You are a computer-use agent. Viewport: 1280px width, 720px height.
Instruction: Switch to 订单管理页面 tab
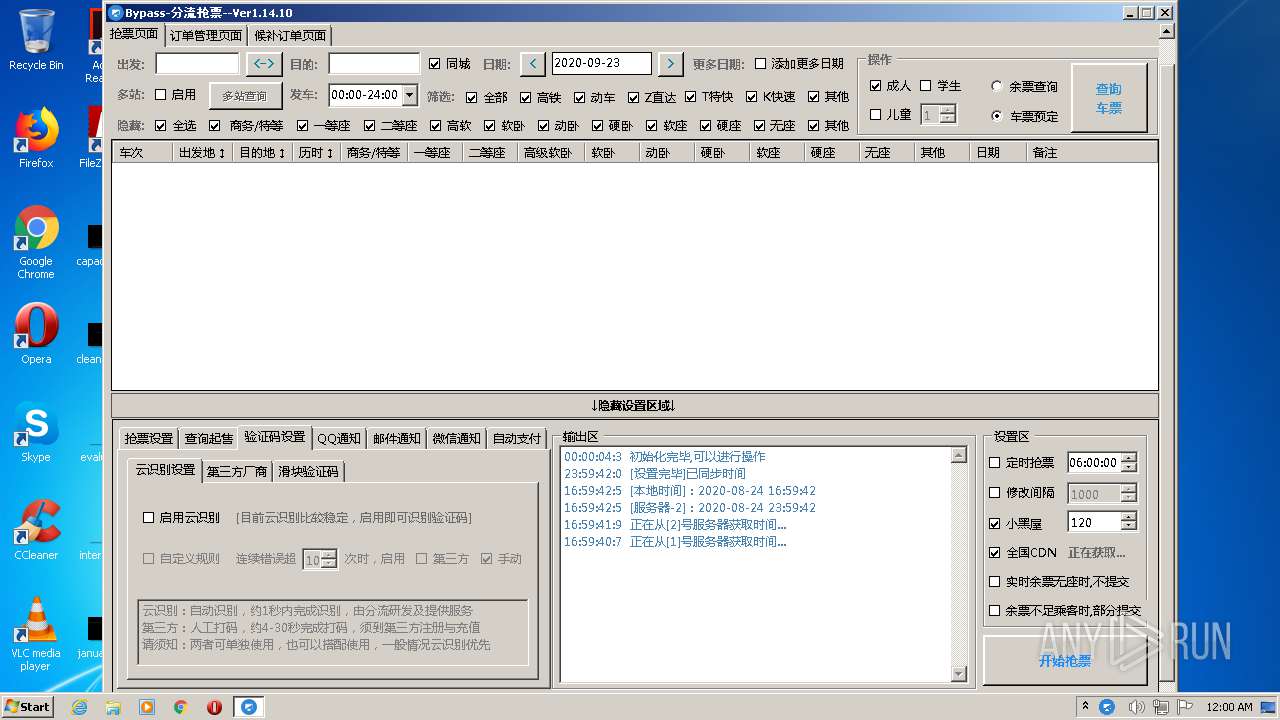point(205,35)
